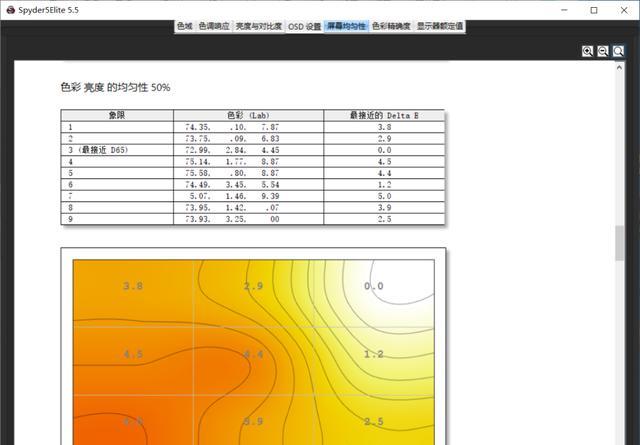Click the 色彩 亮度 的均匀性 50% heading
This screenshot has height=445, width=640.
[x=116, y=87]
